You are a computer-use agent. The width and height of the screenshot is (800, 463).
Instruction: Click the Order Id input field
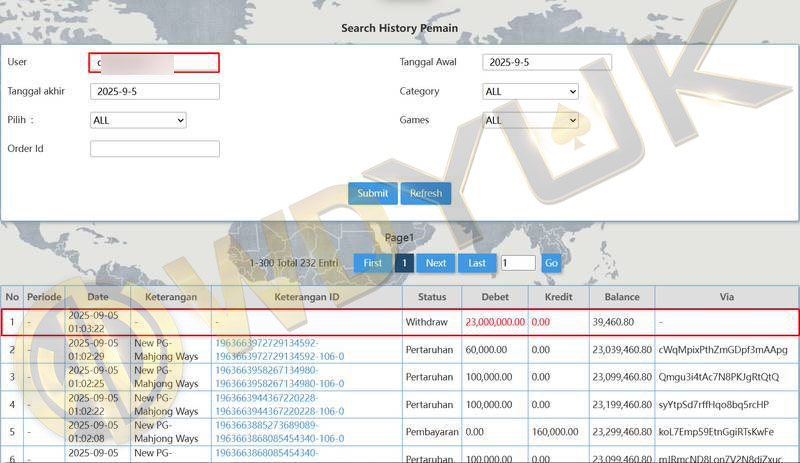click(155, 149)
